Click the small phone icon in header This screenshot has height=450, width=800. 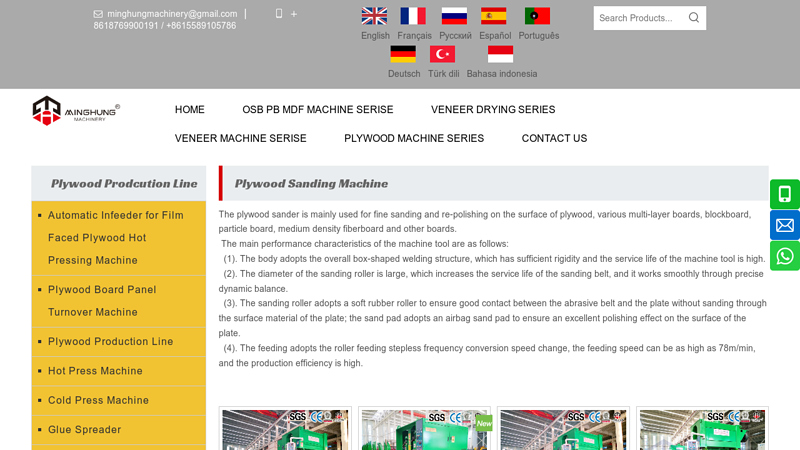pyautogui.click(x=279, y=14)
